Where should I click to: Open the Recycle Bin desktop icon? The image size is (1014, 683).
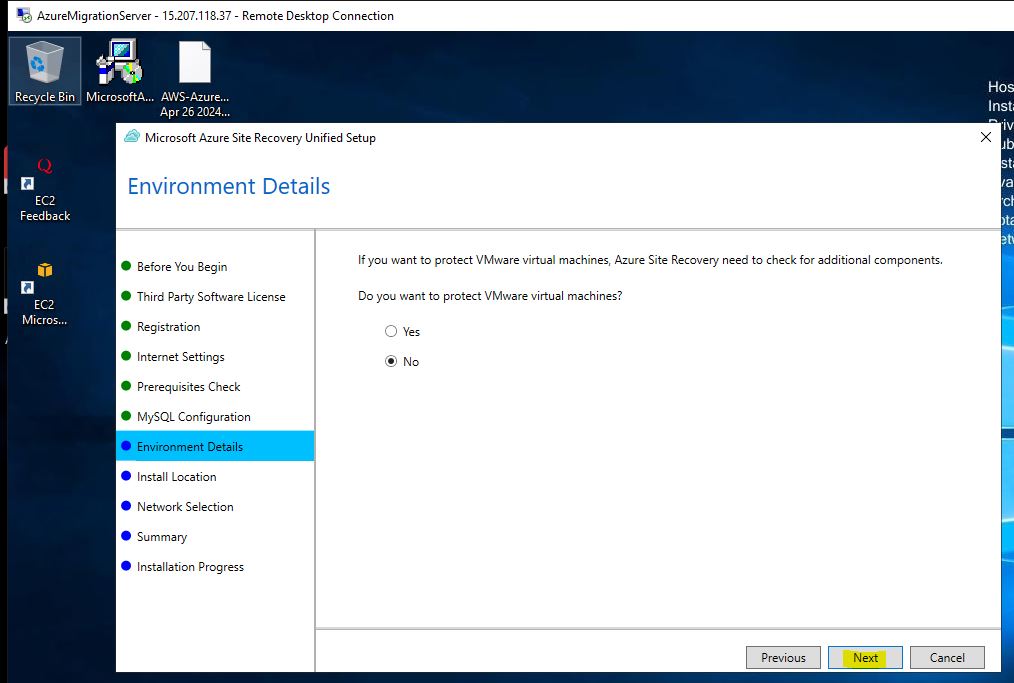coord(45,65)
